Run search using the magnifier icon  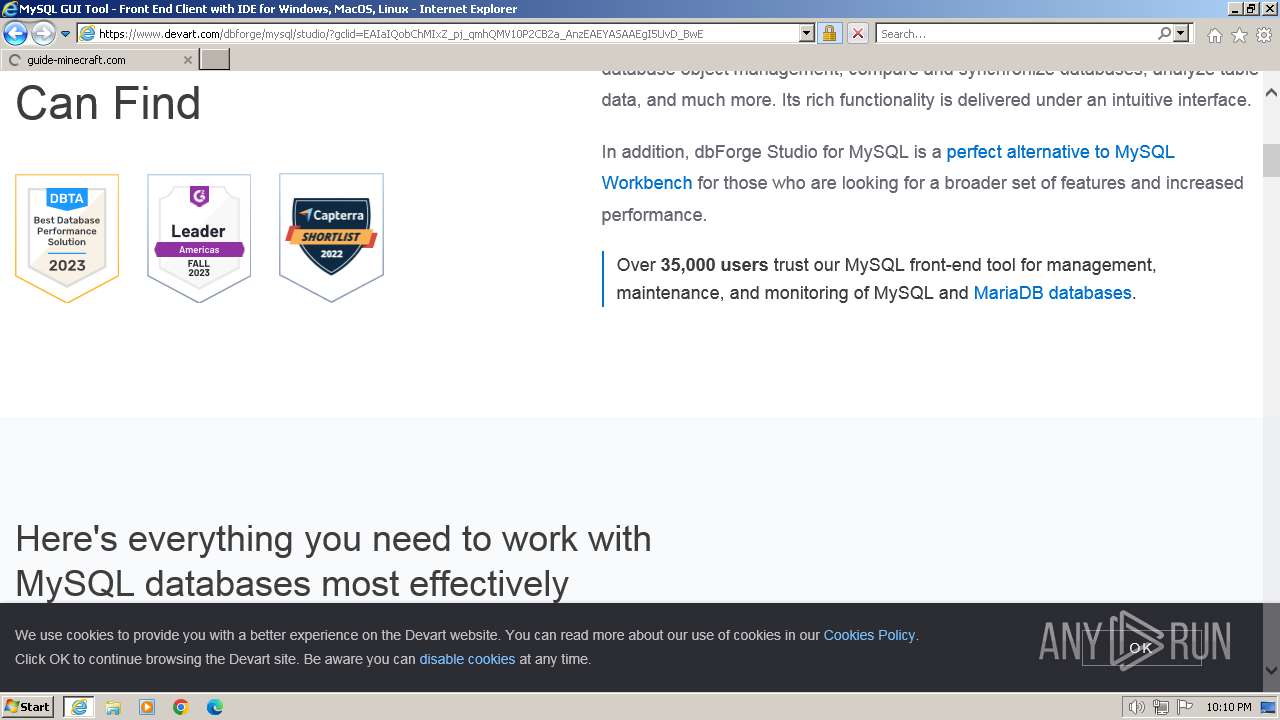click(x=1164, y=34)
